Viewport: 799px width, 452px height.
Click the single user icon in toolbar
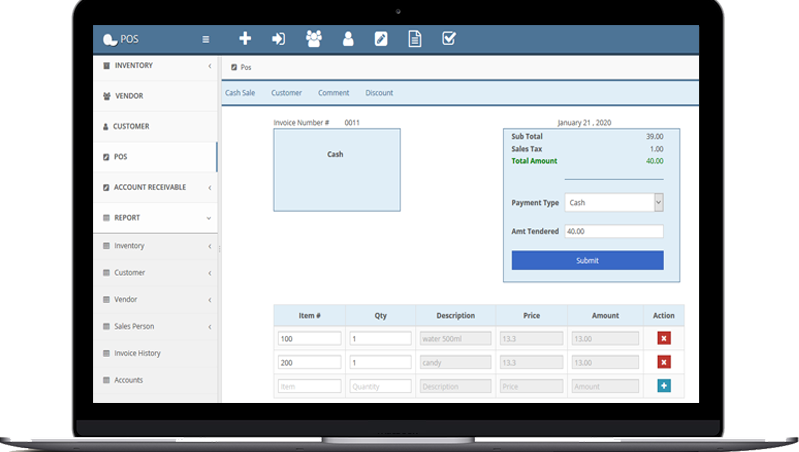click(x=348, y=39)
